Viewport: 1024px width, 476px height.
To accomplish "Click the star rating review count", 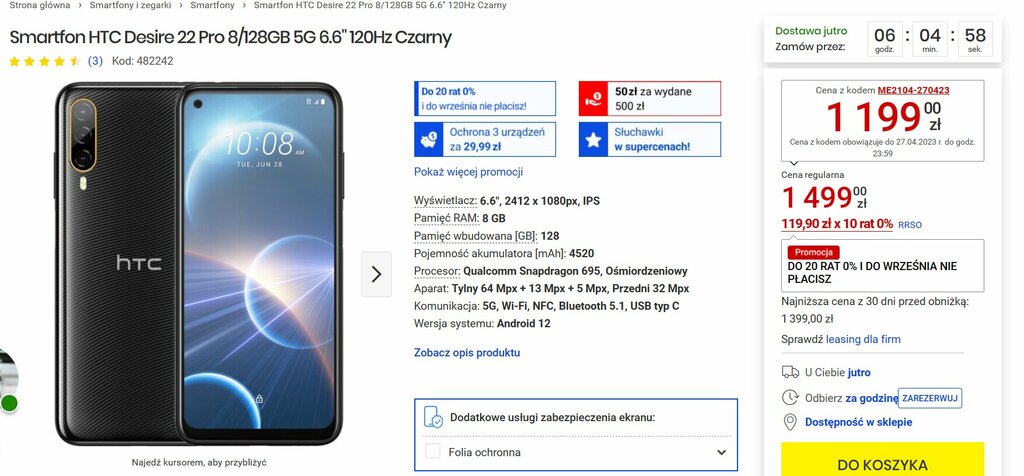I will pos(95,61).
